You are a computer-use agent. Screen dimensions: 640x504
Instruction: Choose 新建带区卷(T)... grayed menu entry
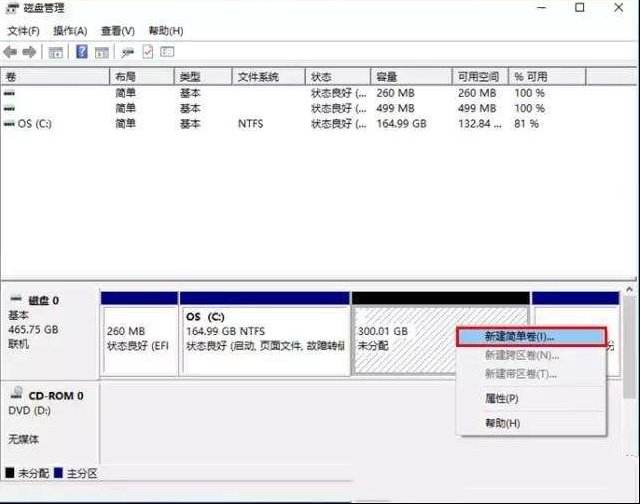tap(531, 374)
